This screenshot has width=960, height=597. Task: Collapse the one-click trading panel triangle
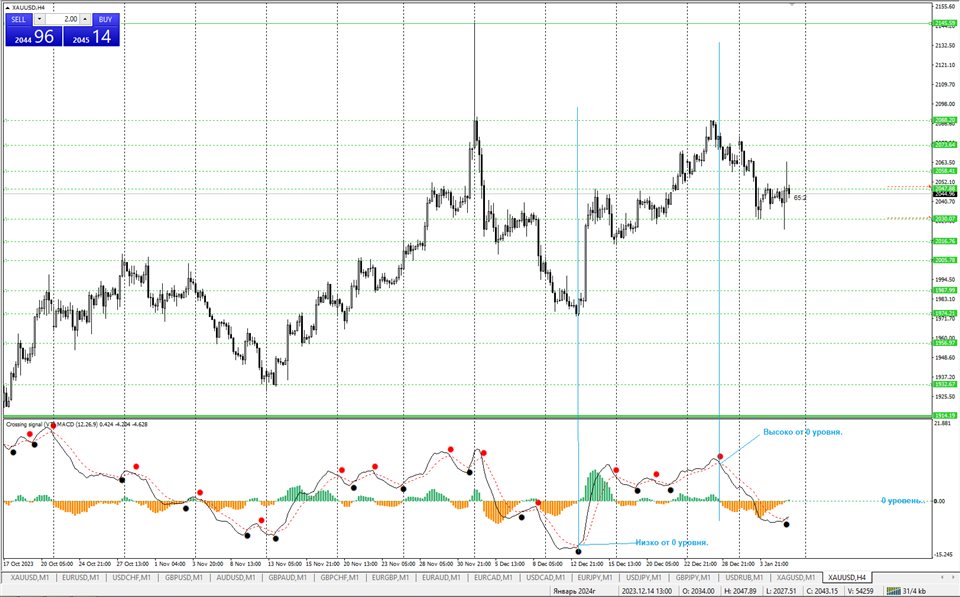(8, 7)
